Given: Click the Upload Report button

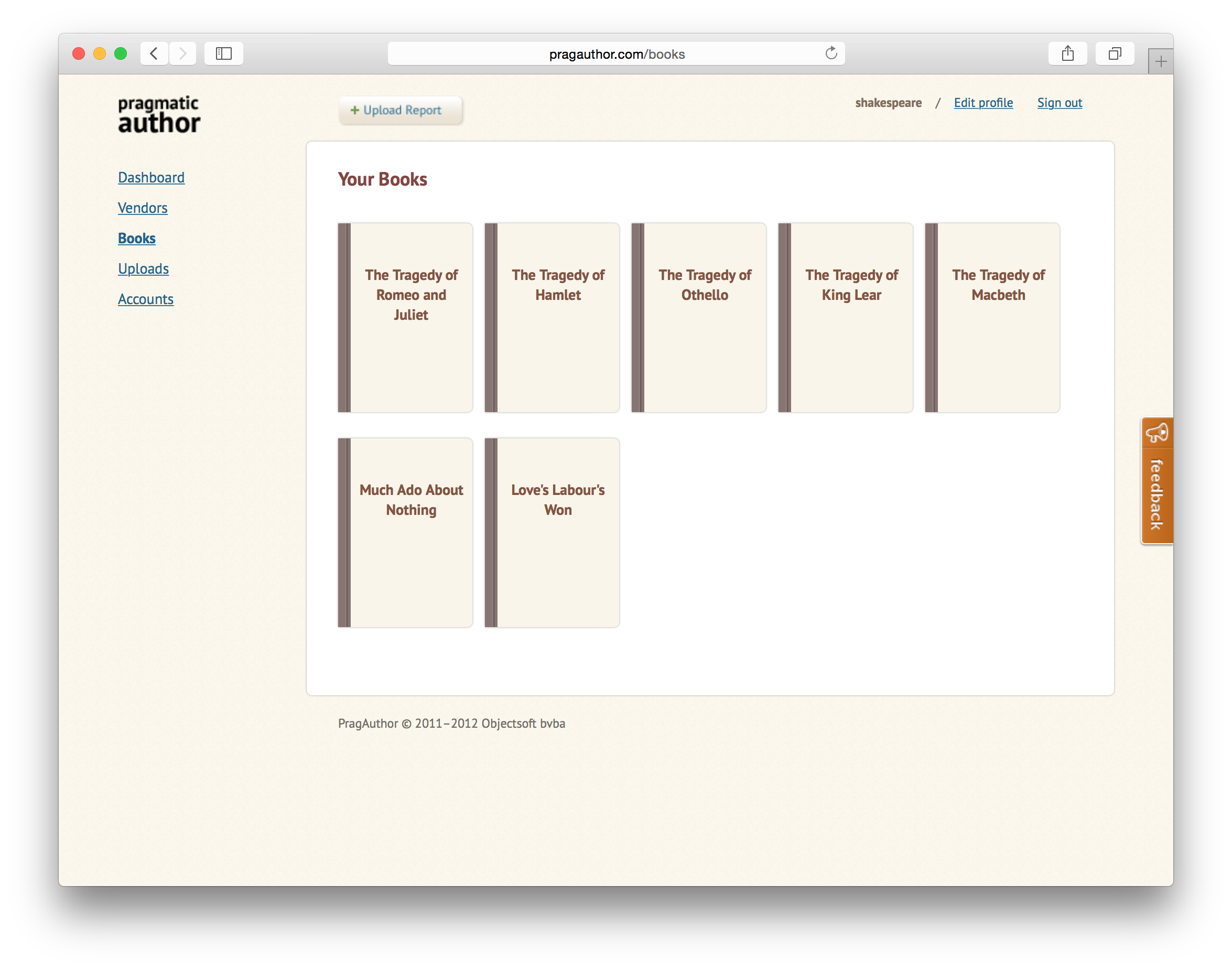Looking at the screenshot, I should coord(401,110).
